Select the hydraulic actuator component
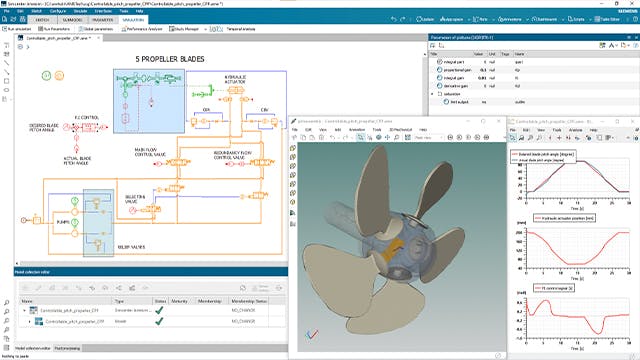640x360 pixels. 236,90
